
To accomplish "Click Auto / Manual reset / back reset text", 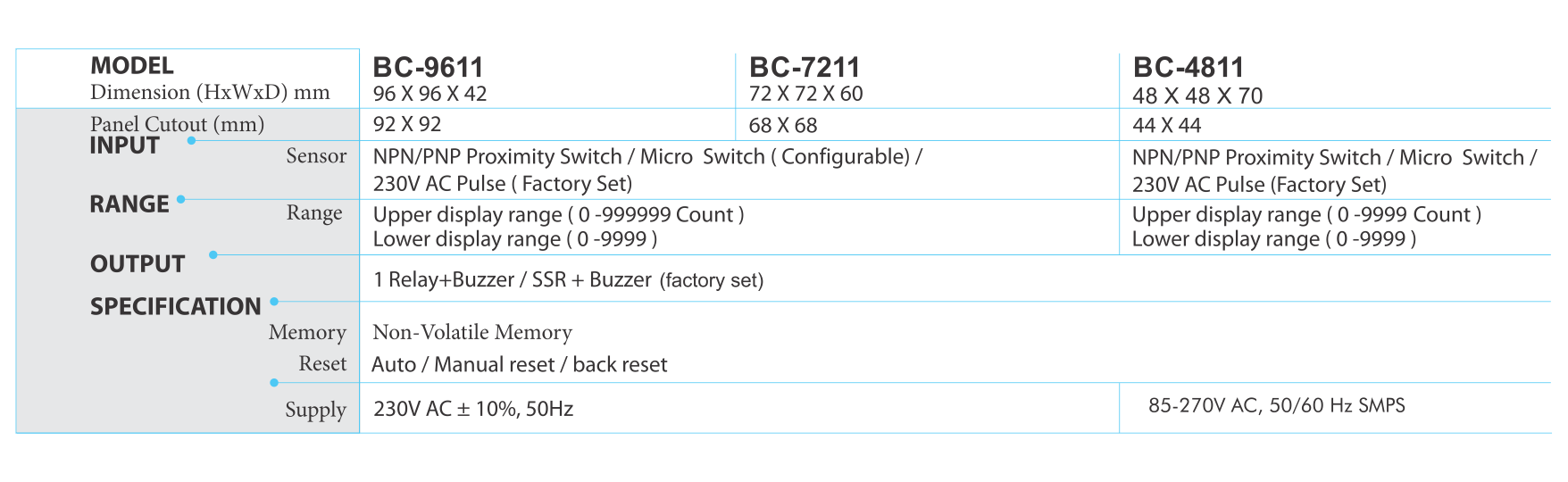I will coord(520,364).
